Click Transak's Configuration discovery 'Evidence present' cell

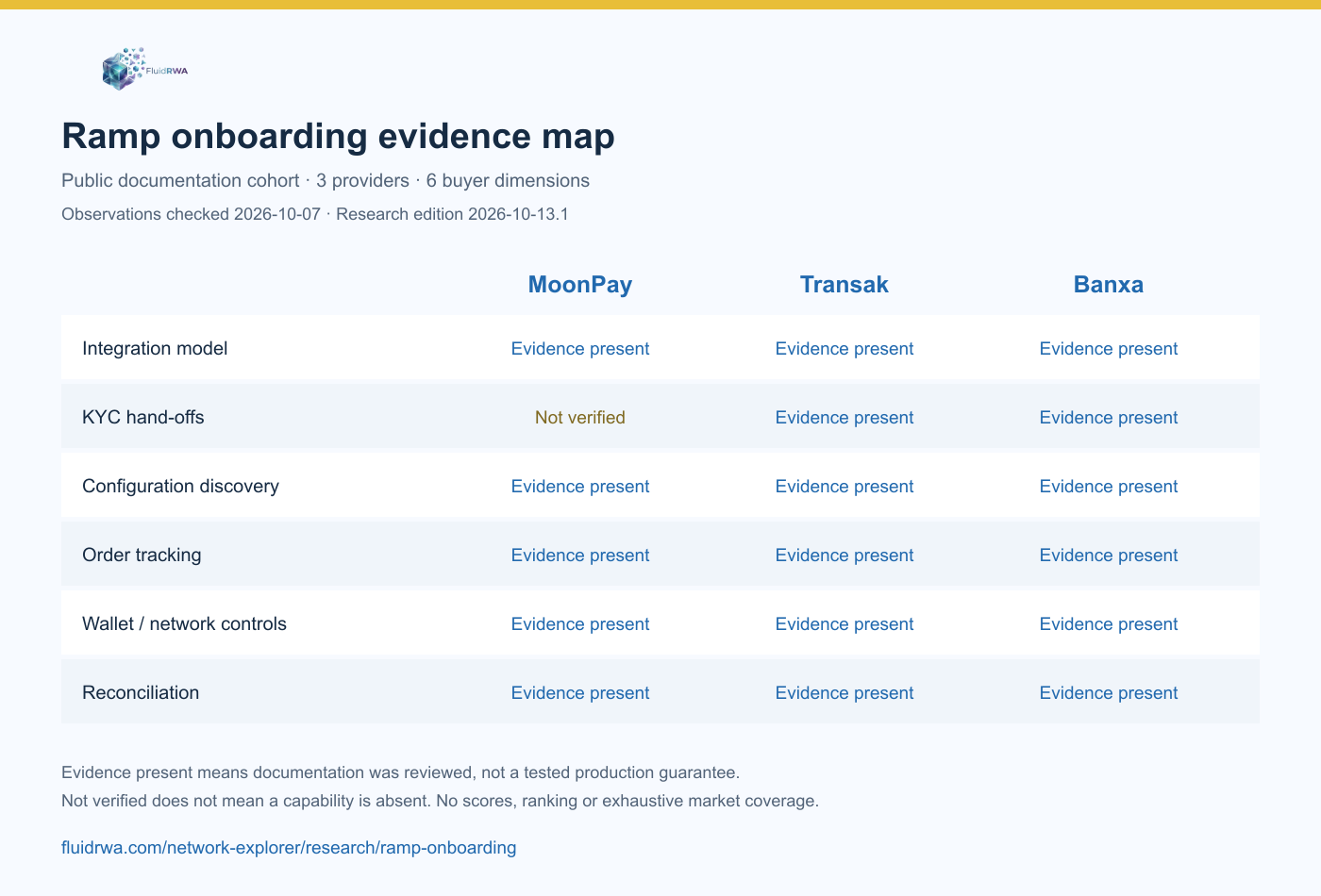844,486
